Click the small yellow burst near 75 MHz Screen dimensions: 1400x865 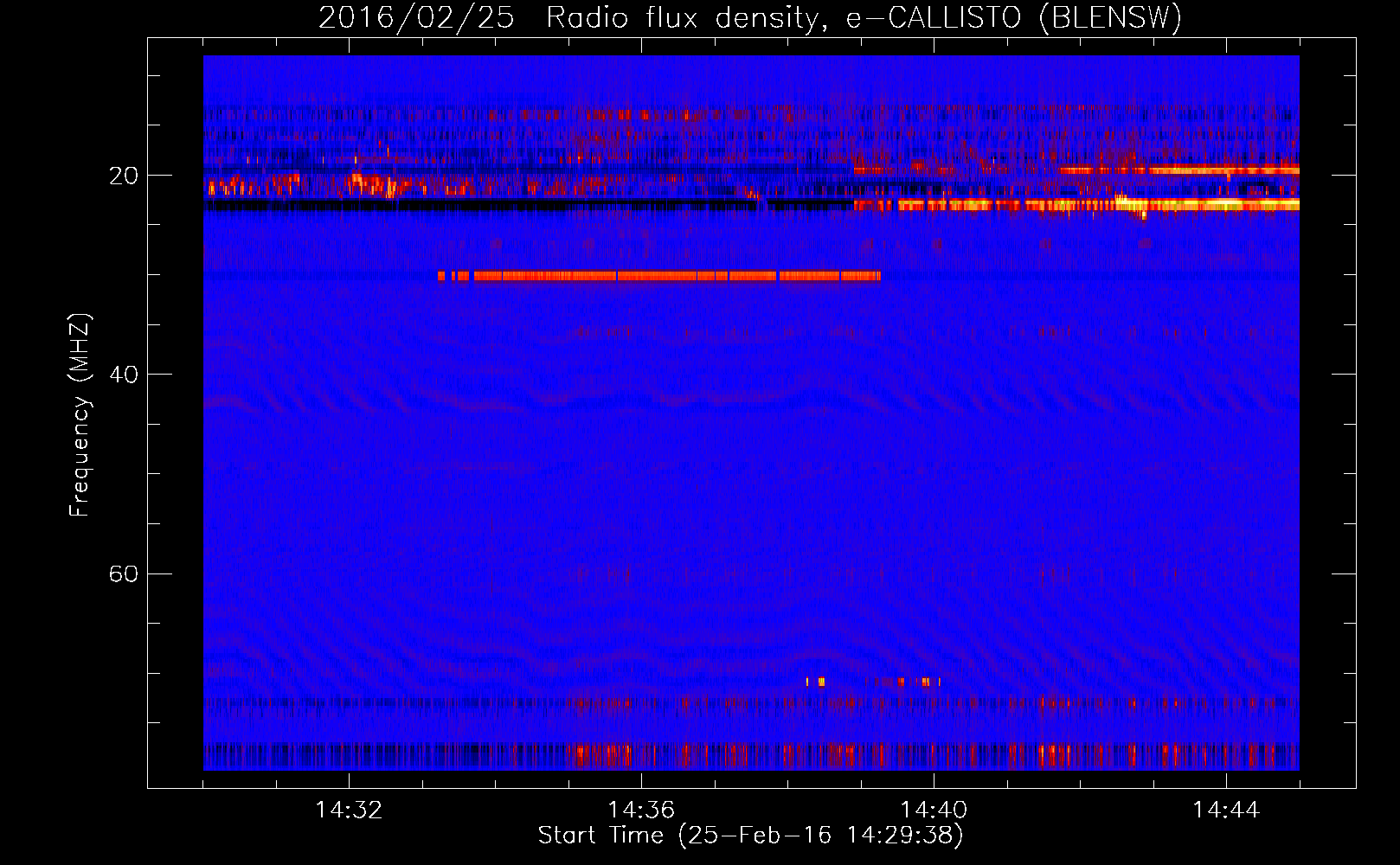[816, 682]
